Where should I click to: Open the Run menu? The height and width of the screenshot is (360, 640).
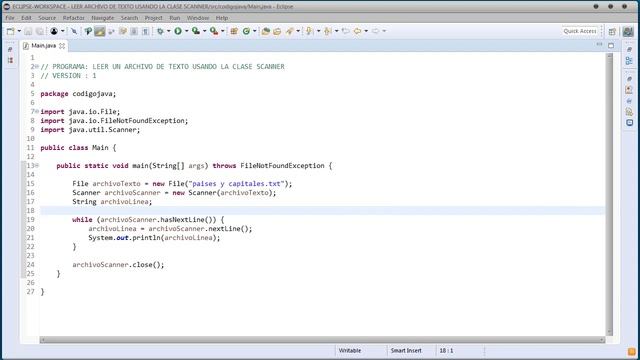pos(175,18)
